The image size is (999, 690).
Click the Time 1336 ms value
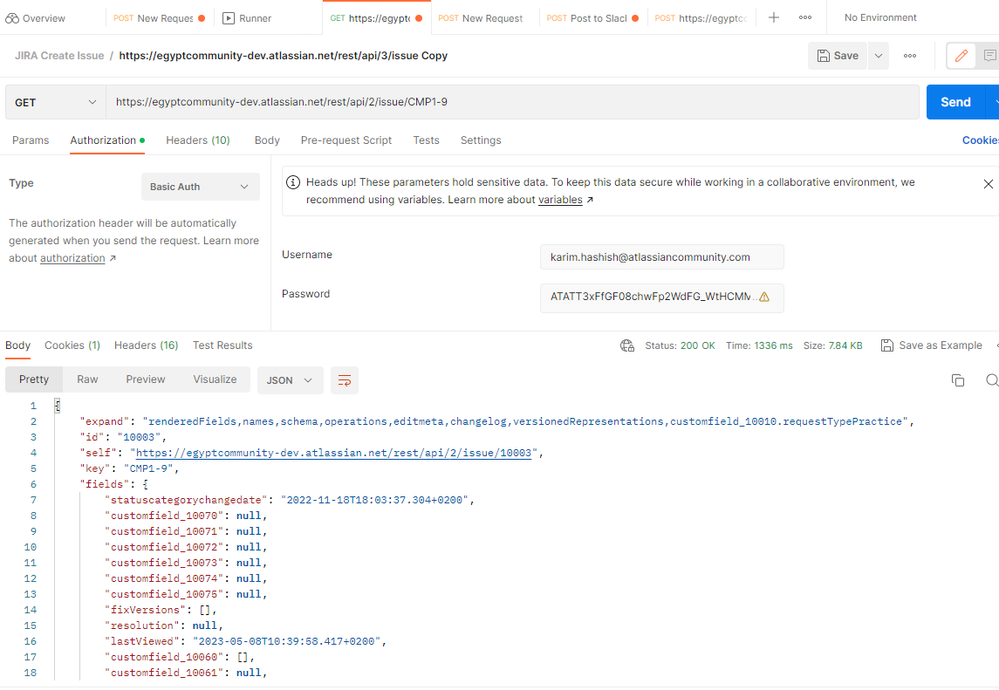point(773,345)
